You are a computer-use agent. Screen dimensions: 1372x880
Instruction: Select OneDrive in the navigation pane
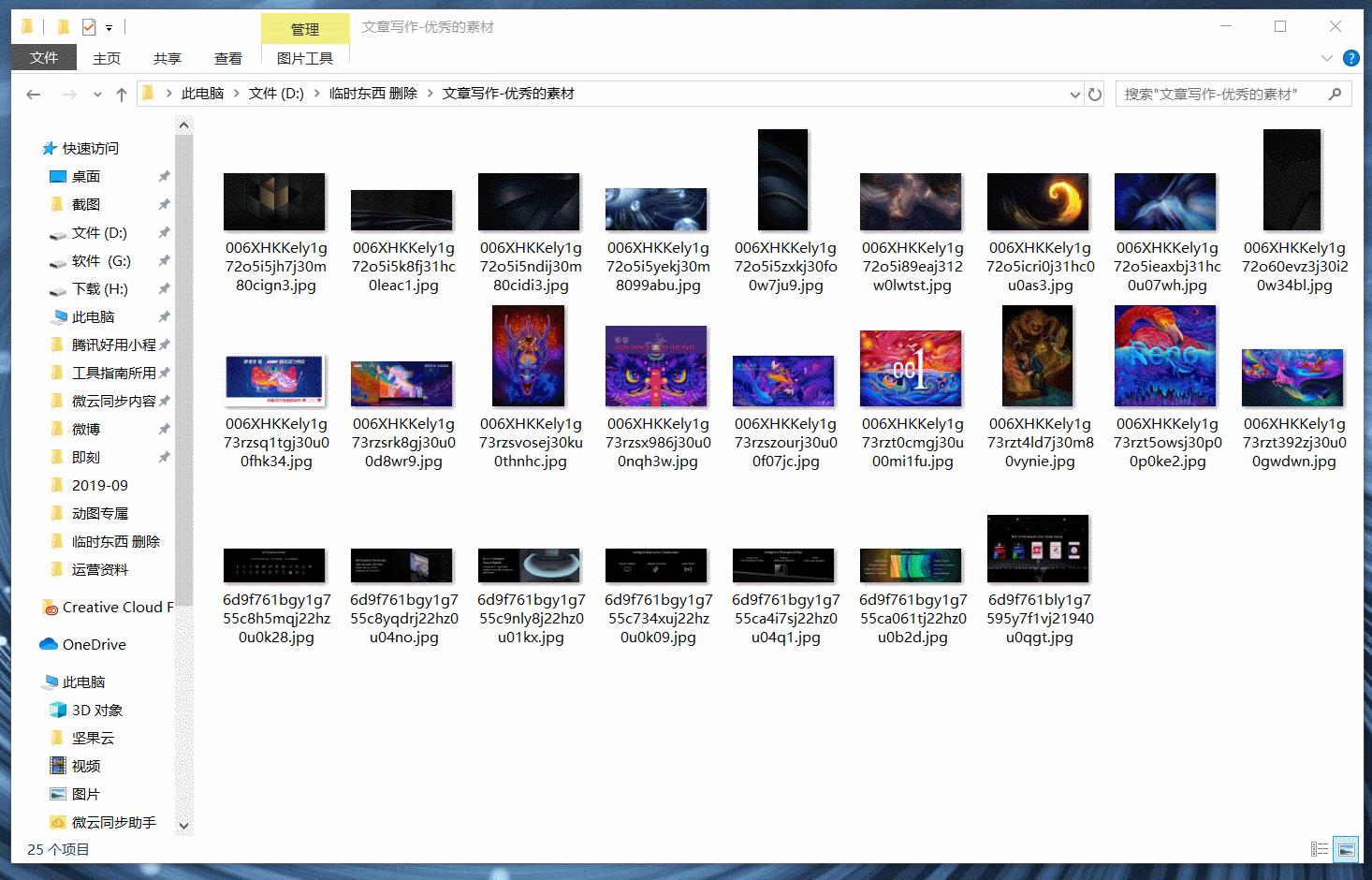click(x=94, y=644)
